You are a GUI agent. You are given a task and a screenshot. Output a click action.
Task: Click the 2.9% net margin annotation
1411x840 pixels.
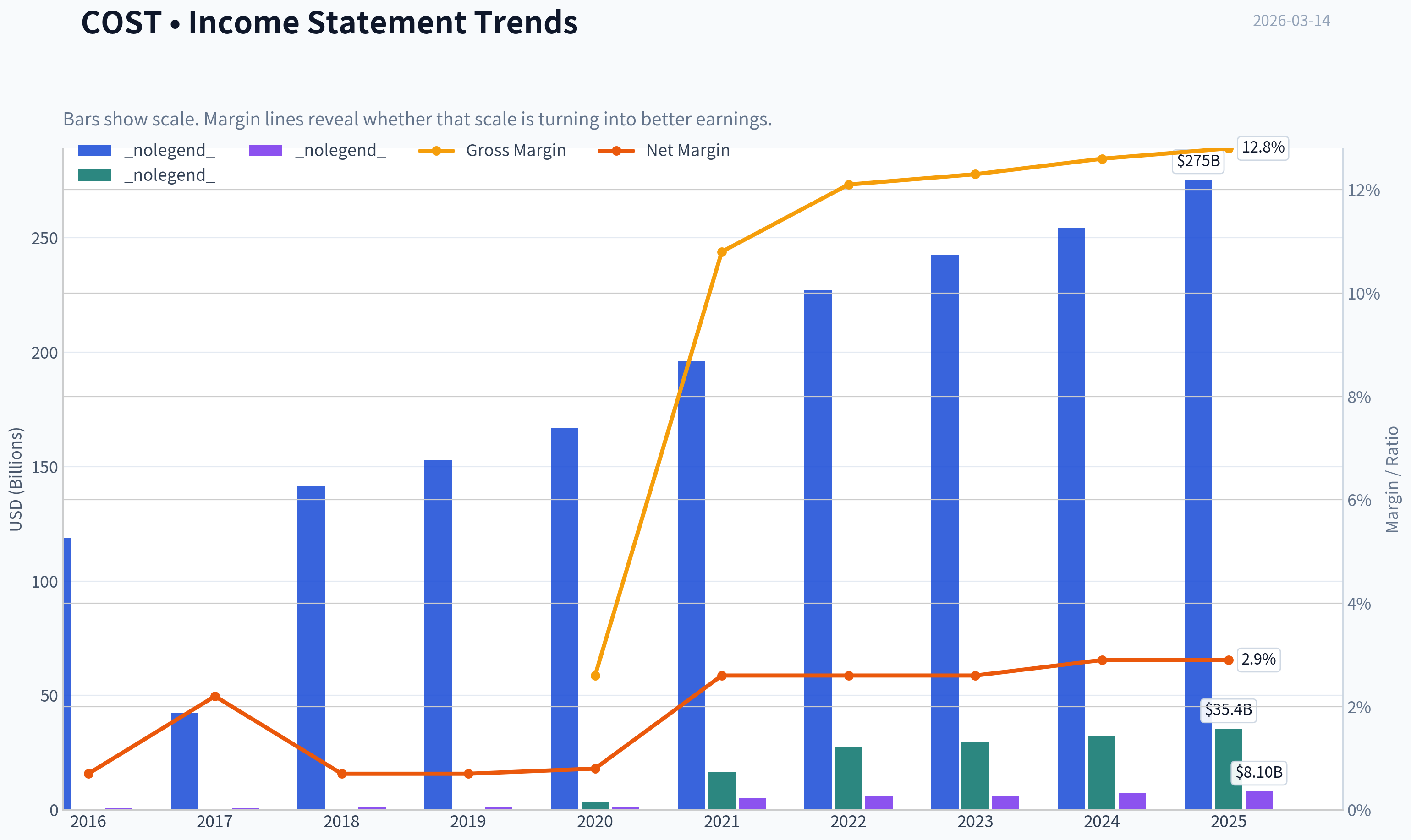(1259, 660)
